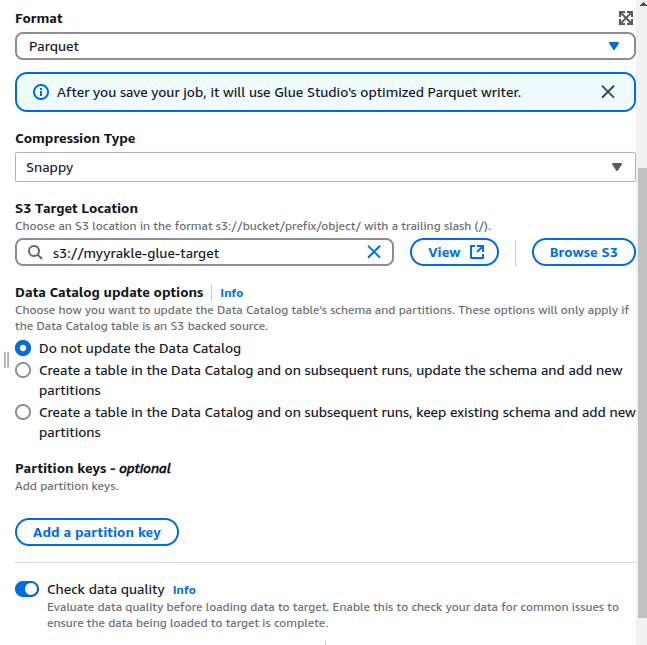Click the Browse S3 button
Screen dimensions: 647x645
584,253
